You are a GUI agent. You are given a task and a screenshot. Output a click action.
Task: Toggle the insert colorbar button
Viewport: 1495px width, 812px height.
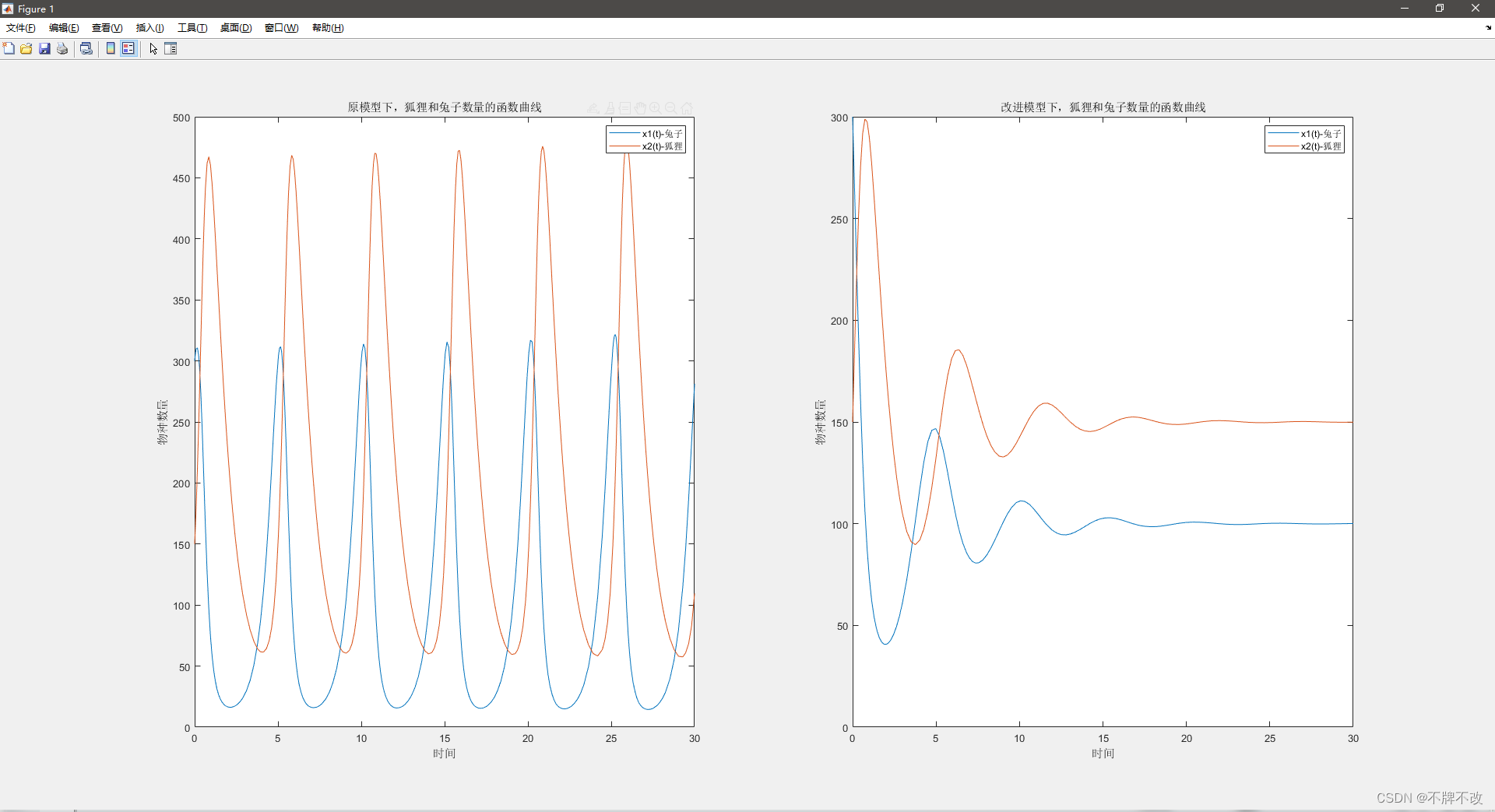pos(111,48)
